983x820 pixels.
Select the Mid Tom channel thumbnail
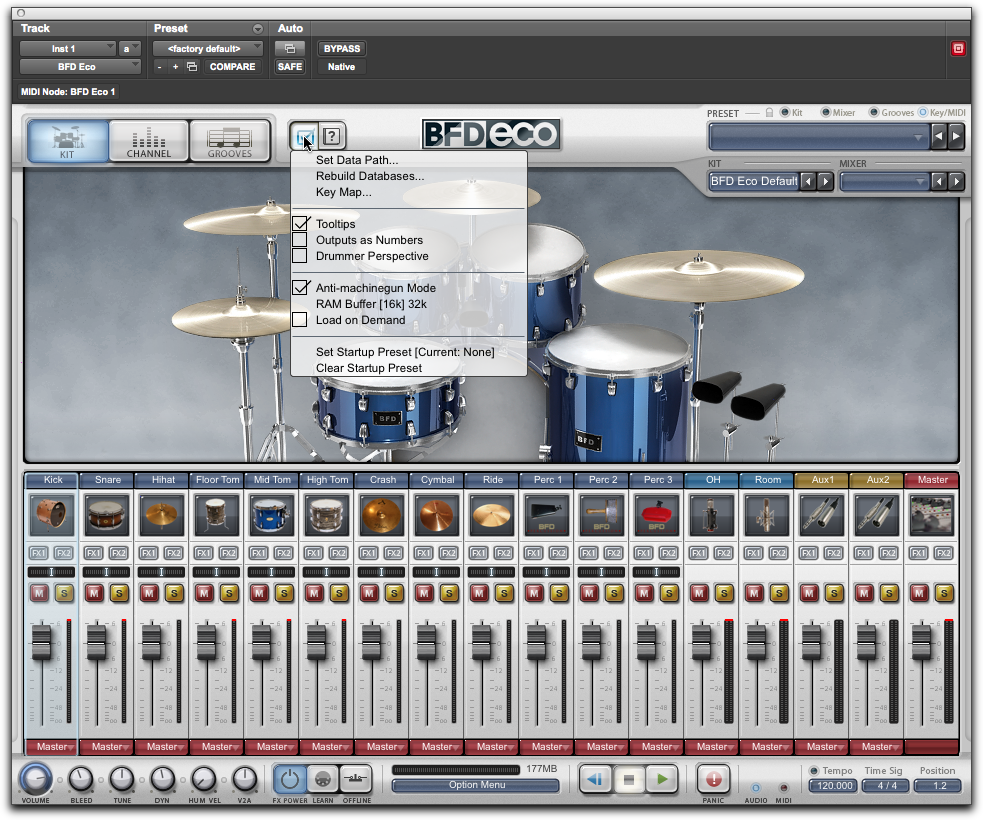pyautogui.click(x=272, y=515)
